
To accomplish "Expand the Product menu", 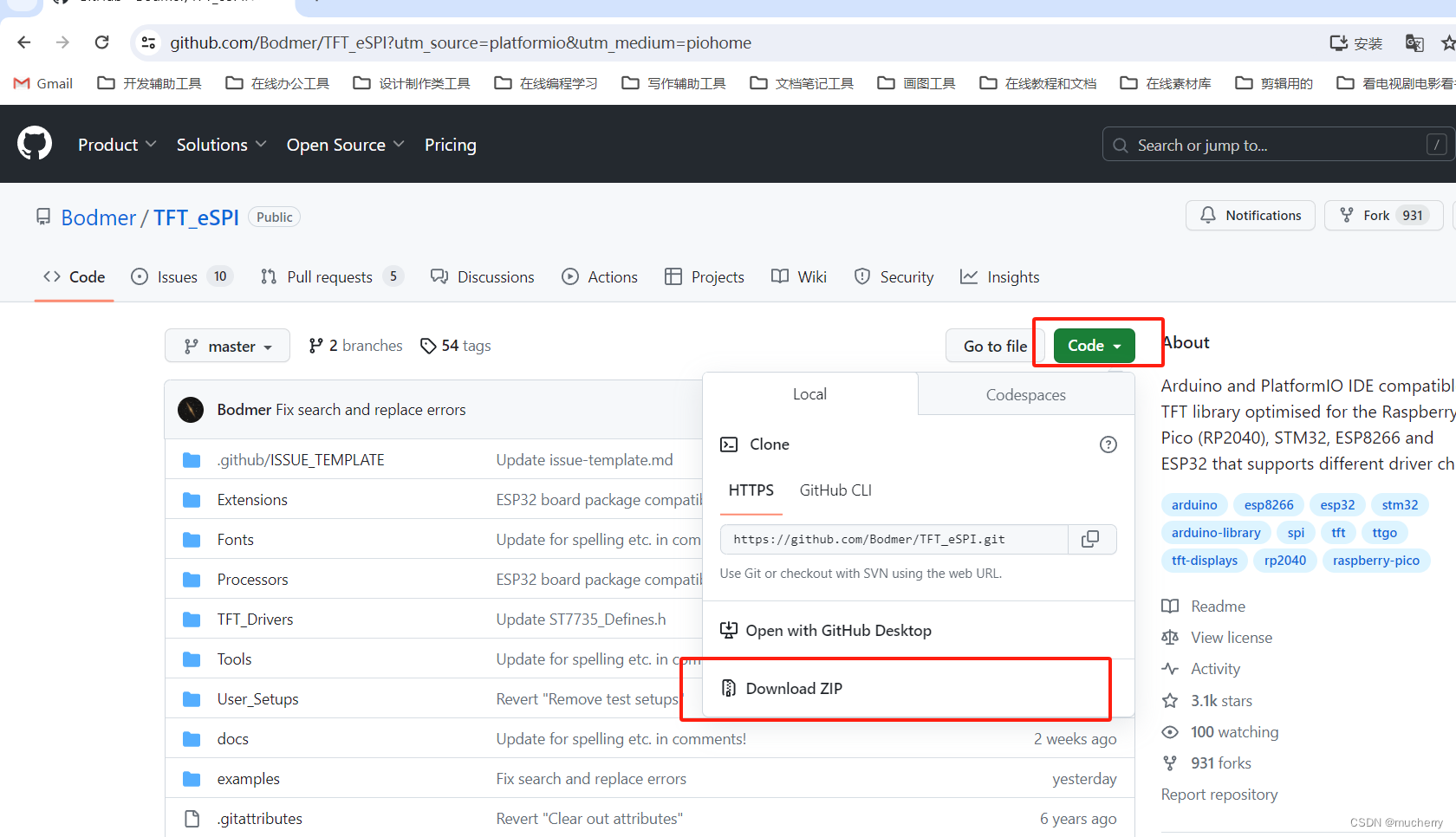I will pyautogui.click(x=117, y=145).
